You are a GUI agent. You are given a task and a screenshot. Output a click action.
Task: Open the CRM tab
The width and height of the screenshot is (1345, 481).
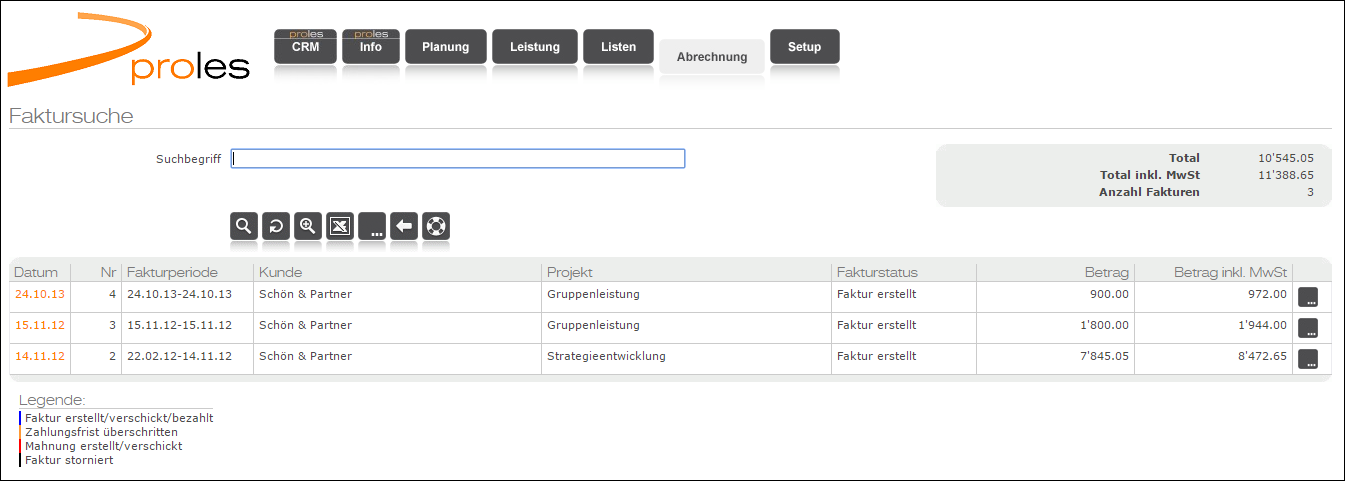[x=306, y=47]
